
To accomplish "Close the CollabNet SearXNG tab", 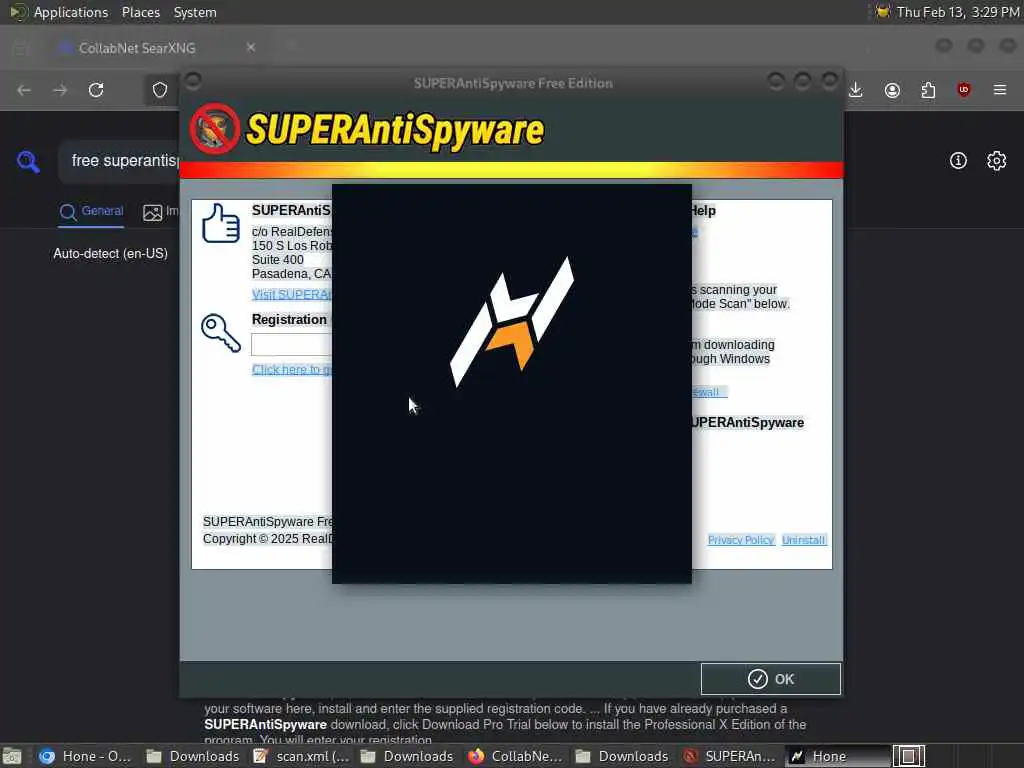I will (x=251, y=48).
